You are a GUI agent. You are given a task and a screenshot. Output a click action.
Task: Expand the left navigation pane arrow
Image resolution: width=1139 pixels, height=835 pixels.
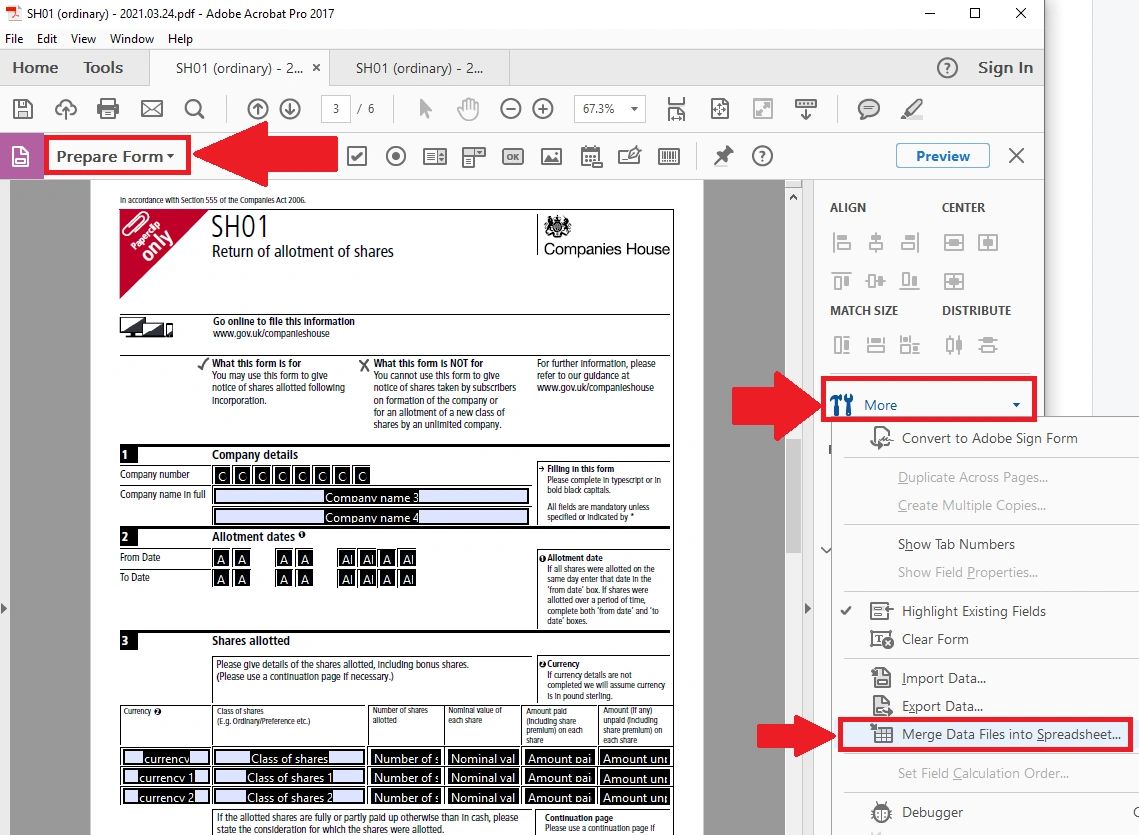[4, 608]
